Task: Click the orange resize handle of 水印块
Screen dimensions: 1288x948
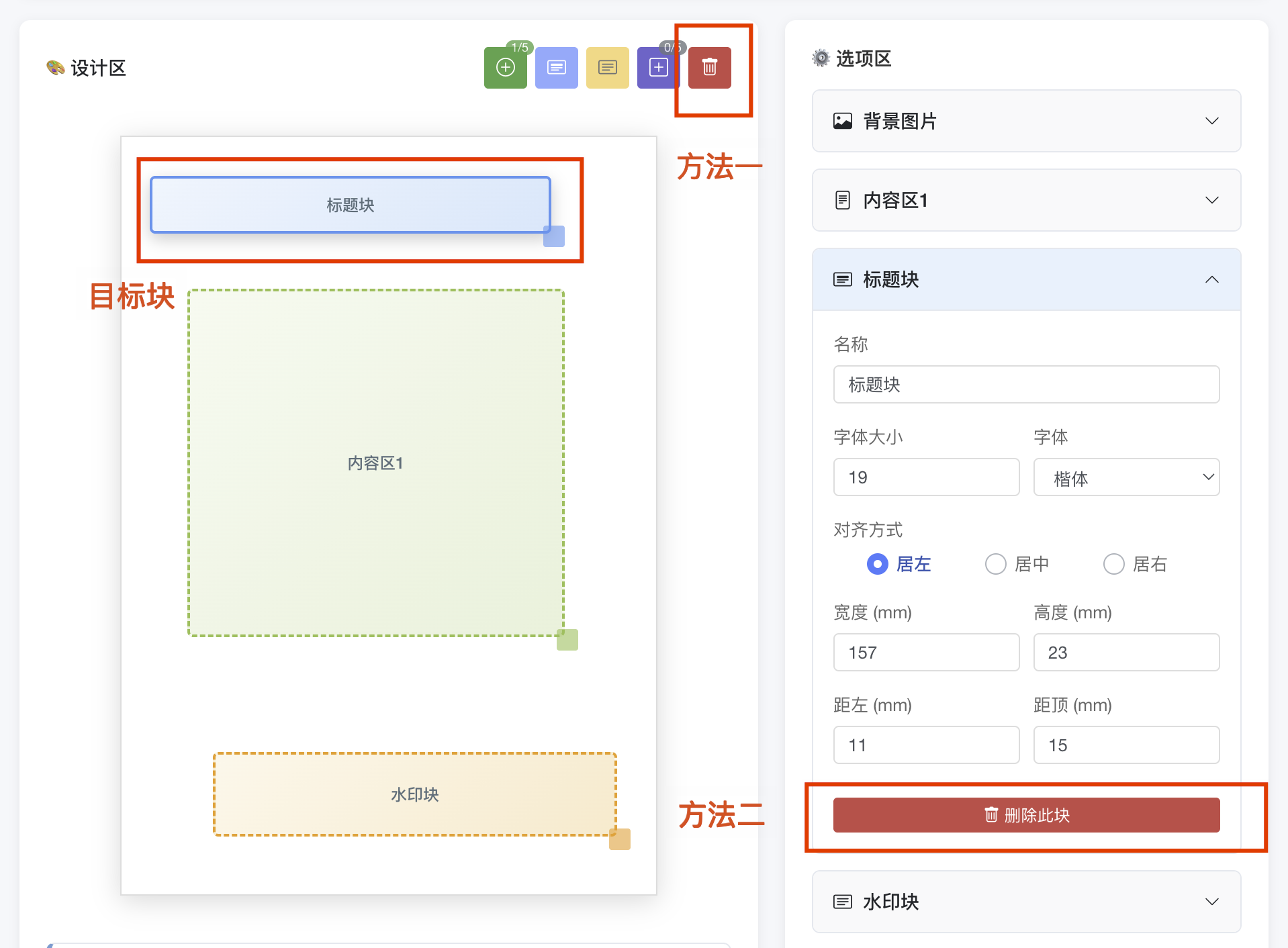Action: click(x=620, y=839)
